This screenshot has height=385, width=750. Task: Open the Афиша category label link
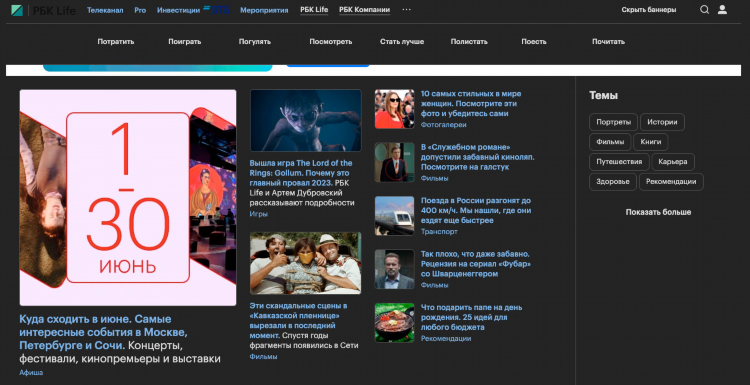(x=31, y=372)
